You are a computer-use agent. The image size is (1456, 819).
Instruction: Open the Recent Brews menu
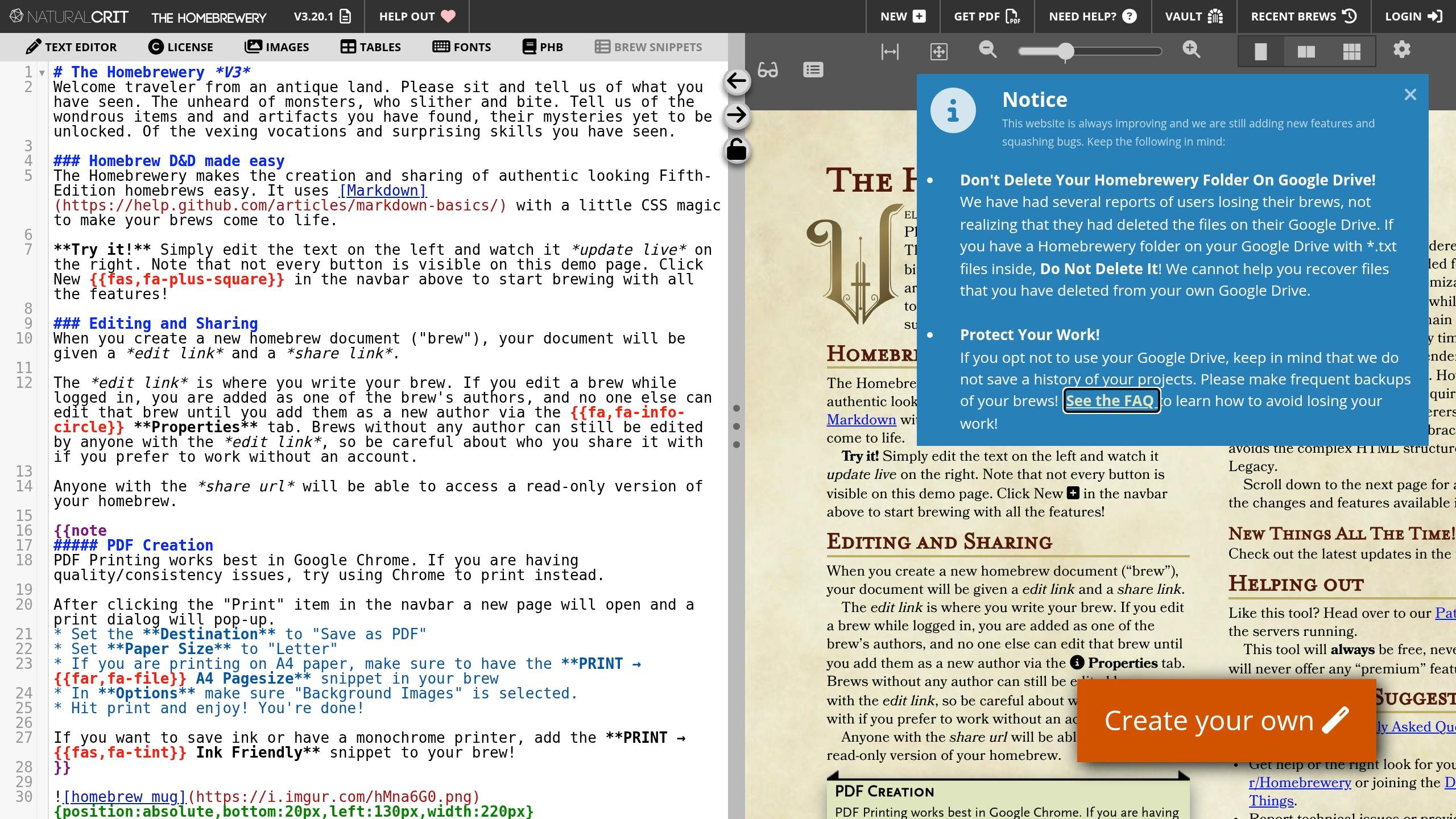(1303, 16)
